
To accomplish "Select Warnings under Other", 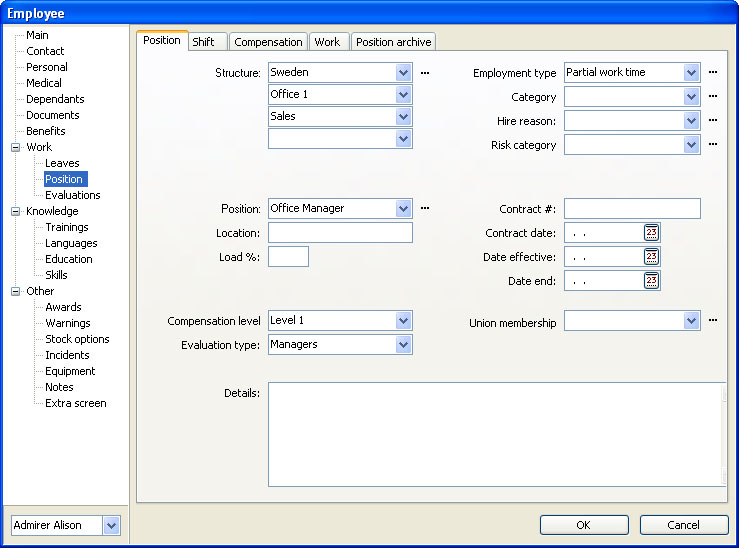I will coord(68,324).
